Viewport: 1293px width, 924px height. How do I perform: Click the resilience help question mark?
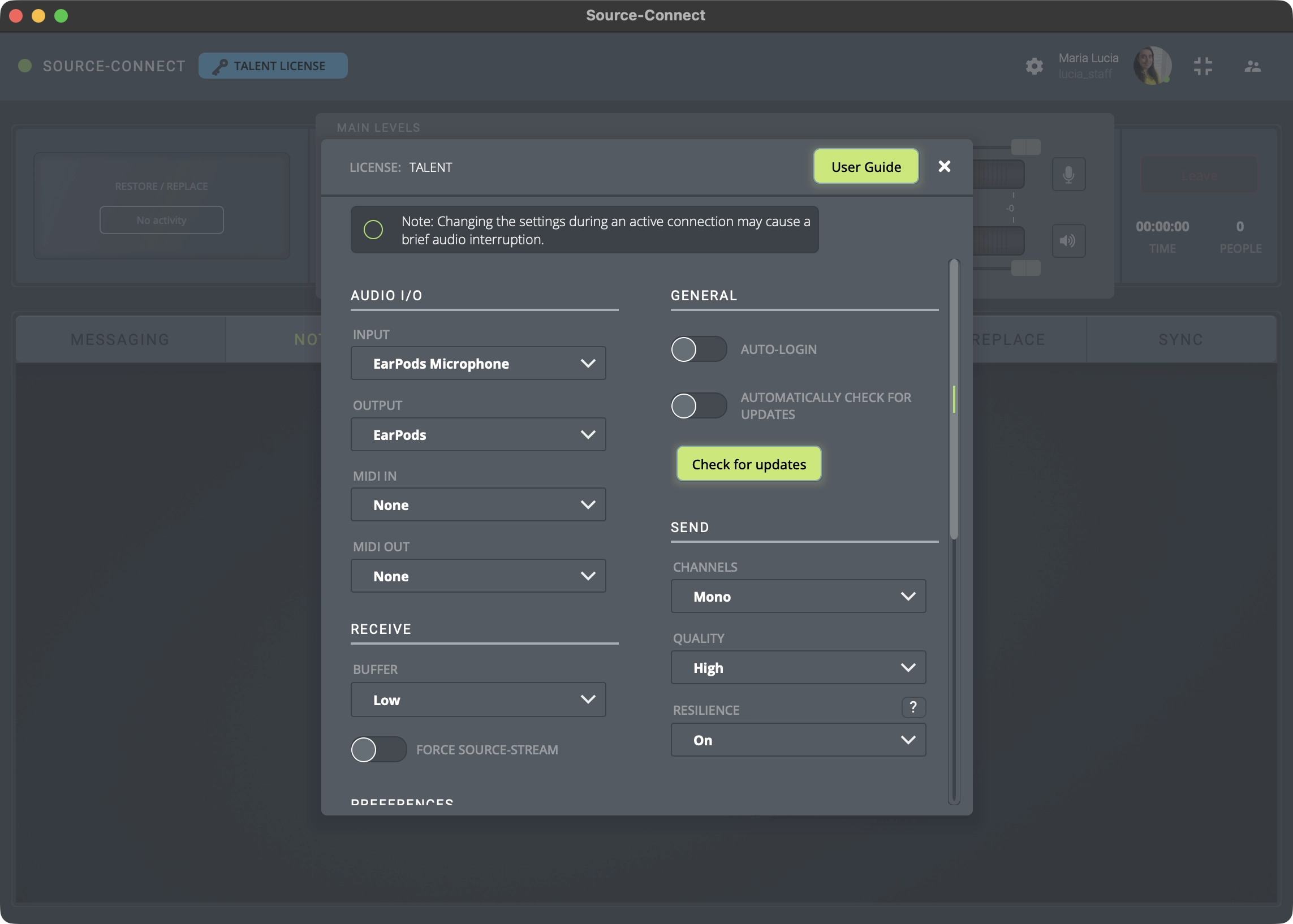click(913, 707)
